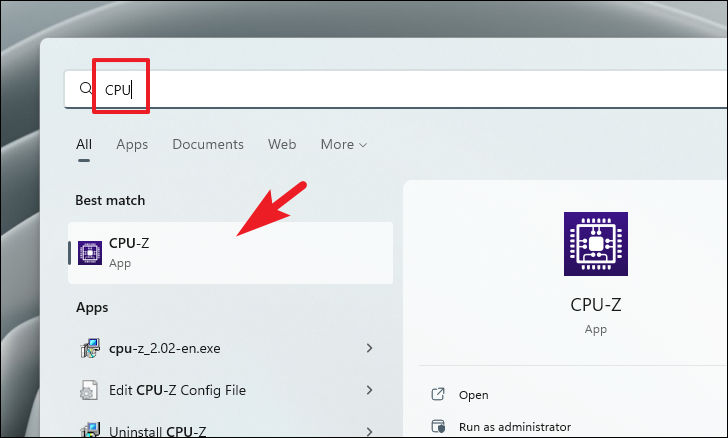Expand the More filter dropdown
This screenshot has width=728, height=438.
[x=344, y=144]
